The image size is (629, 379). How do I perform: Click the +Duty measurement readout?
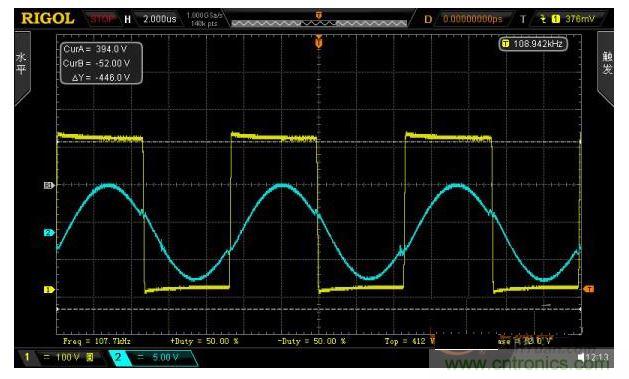pos(204,341)
